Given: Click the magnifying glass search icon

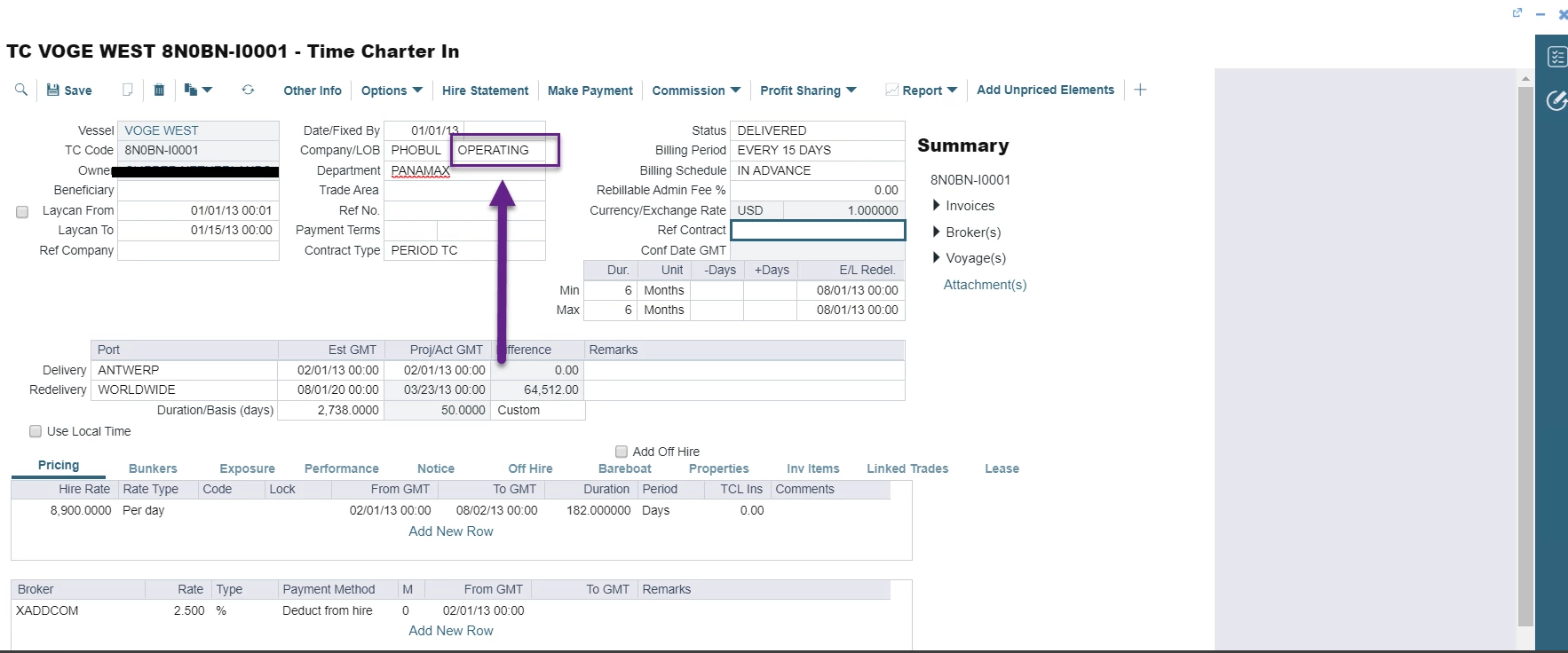Looking at the screenshot, I should point(21,90).
